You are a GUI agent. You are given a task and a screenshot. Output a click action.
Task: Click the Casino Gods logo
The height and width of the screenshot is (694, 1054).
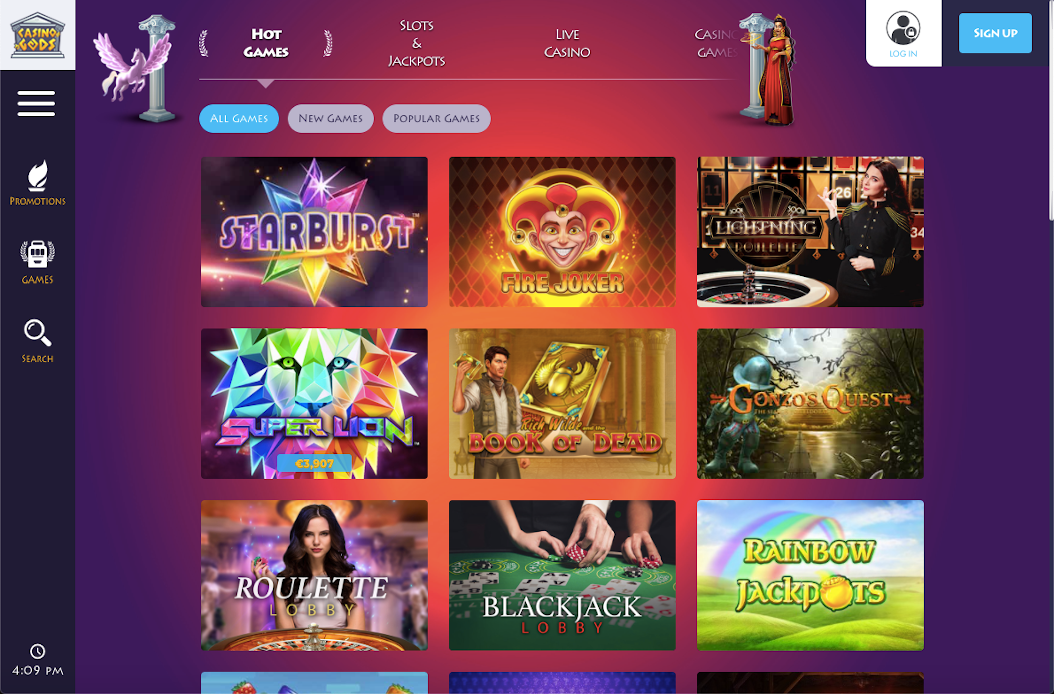(38, 35)
